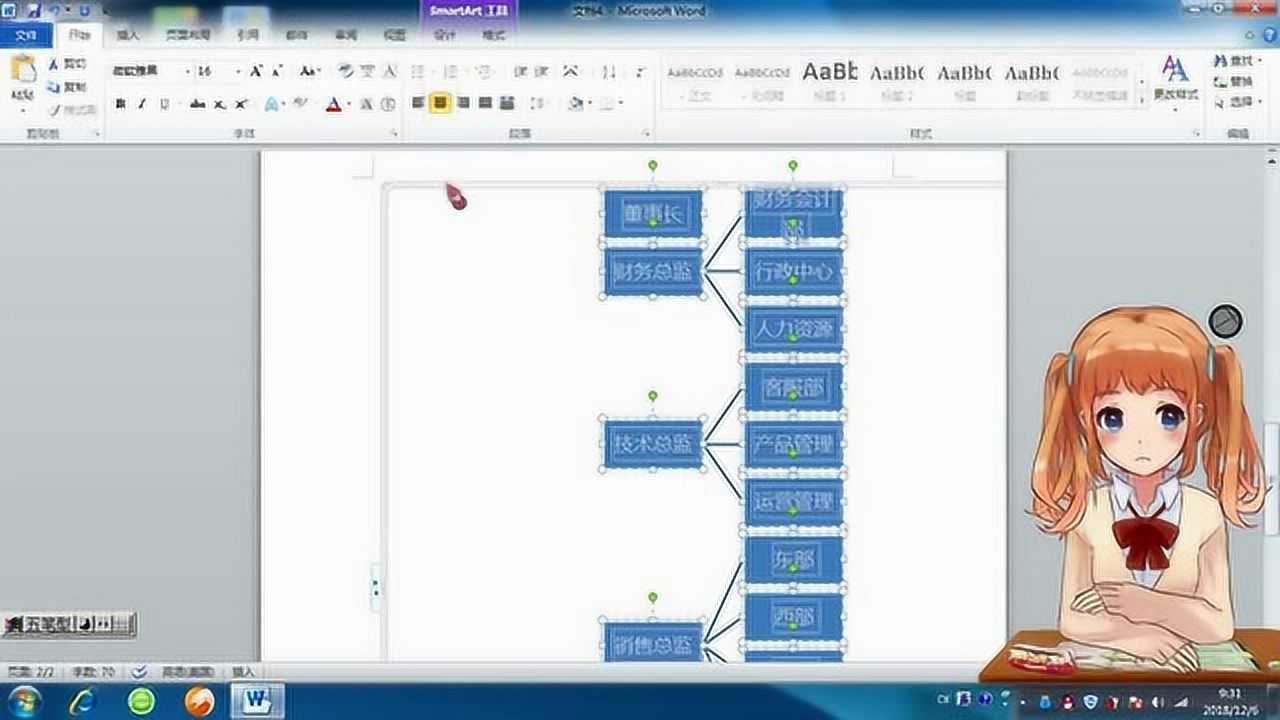Click the proofing check icon in status bar
The width and height of the screenshot is (1280, 720).
[139, 672]
